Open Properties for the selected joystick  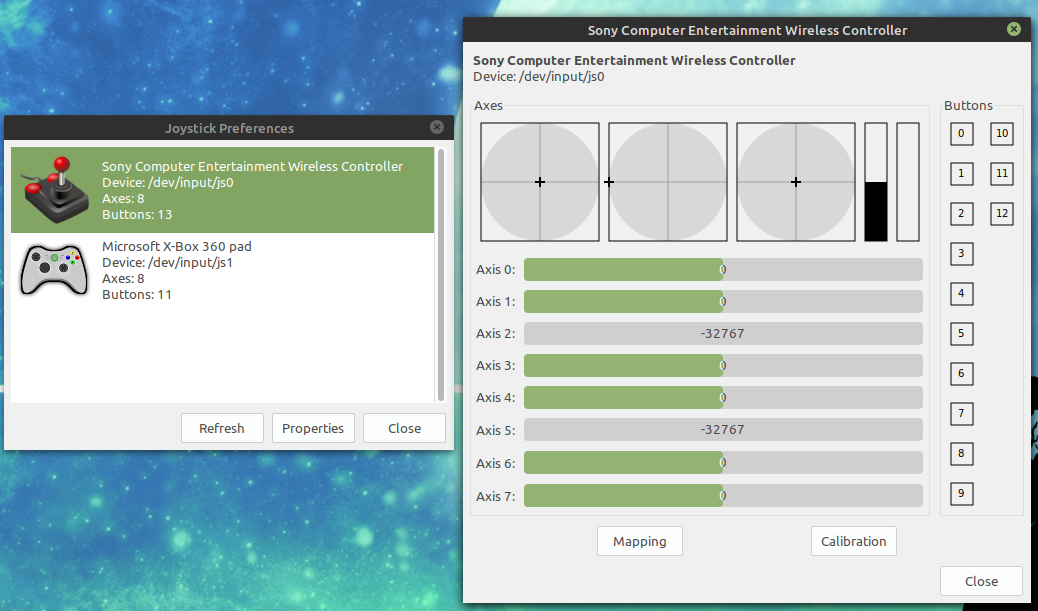313,428
